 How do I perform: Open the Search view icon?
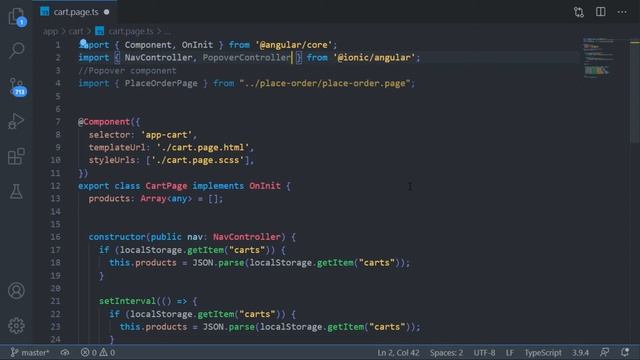tap(16, 50)
